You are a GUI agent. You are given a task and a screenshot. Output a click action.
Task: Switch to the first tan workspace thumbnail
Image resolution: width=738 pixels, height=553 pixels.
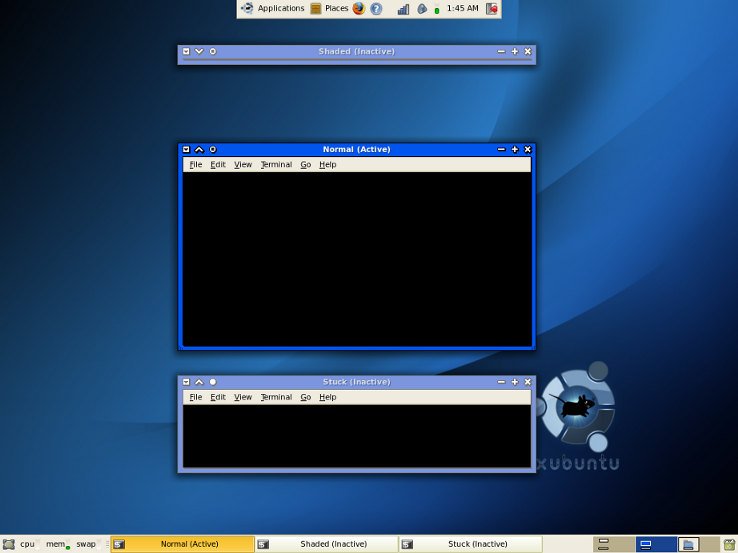click(x=613, y=545)
